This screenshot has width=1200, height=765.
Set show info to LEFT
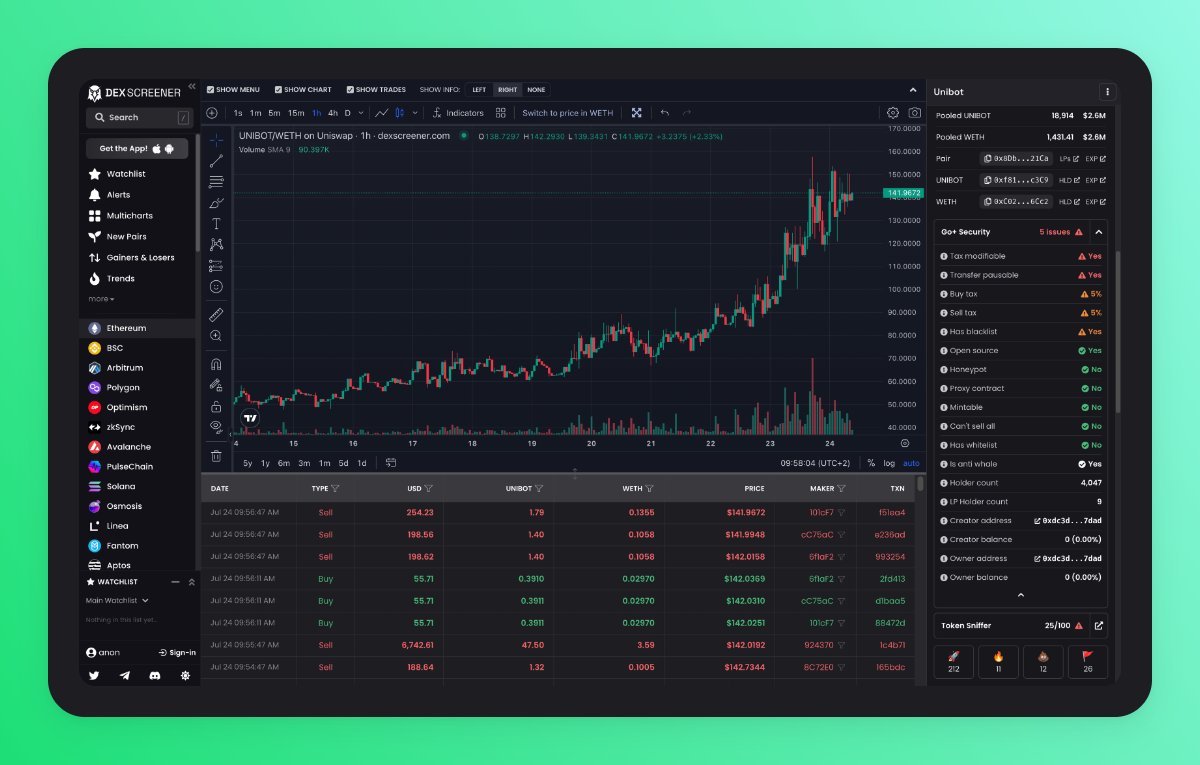479,90
